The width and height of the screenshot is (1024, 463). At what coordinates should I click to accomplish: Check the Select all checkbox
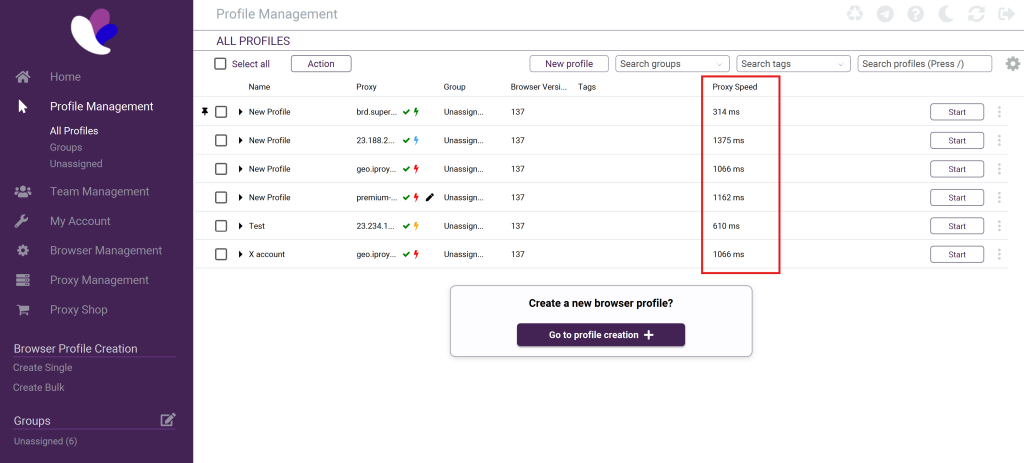(x=220, y=64)
